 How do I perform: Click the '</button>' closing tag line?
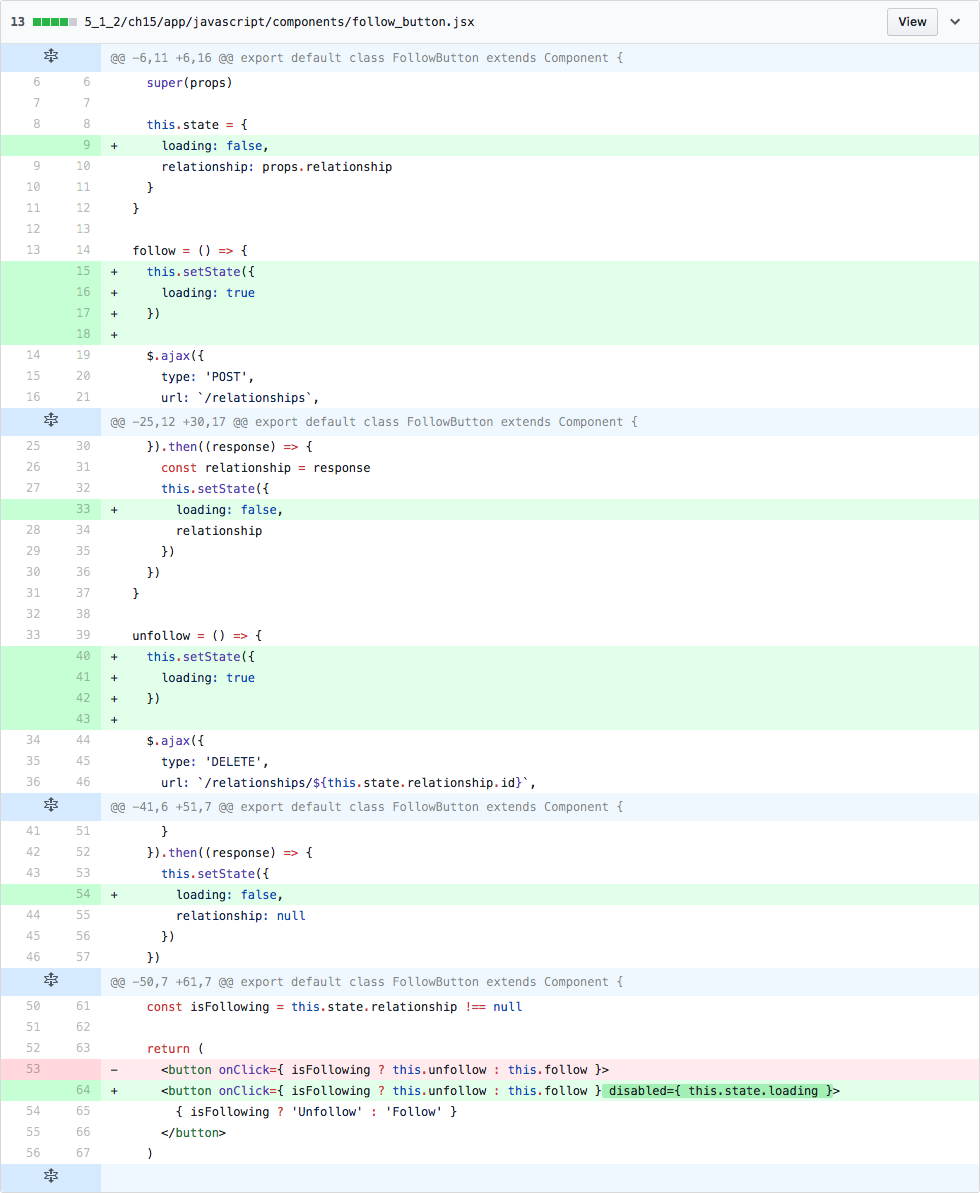[x=193, y=1133]
